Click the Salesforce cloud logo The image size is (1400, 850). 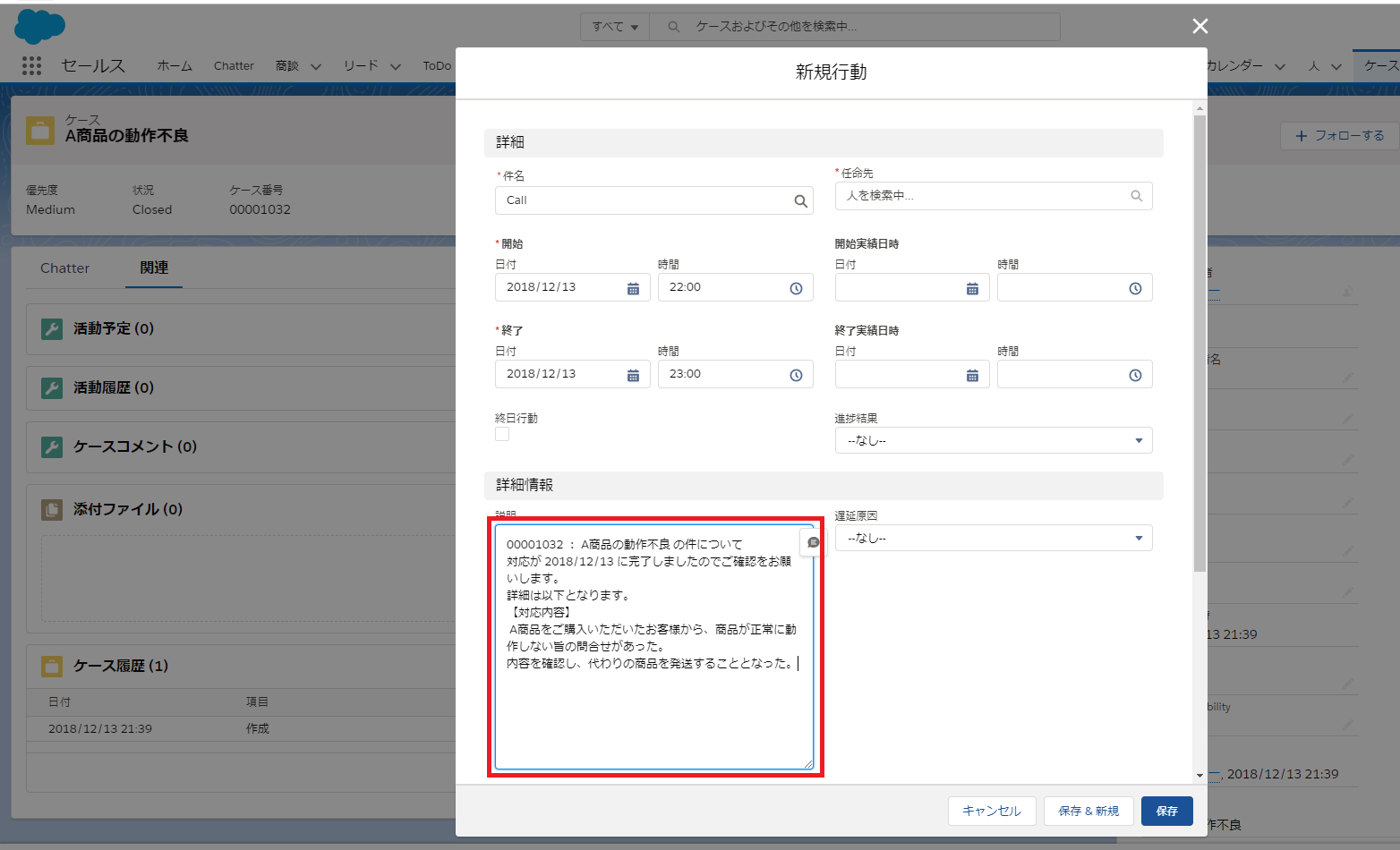point(39,26)
